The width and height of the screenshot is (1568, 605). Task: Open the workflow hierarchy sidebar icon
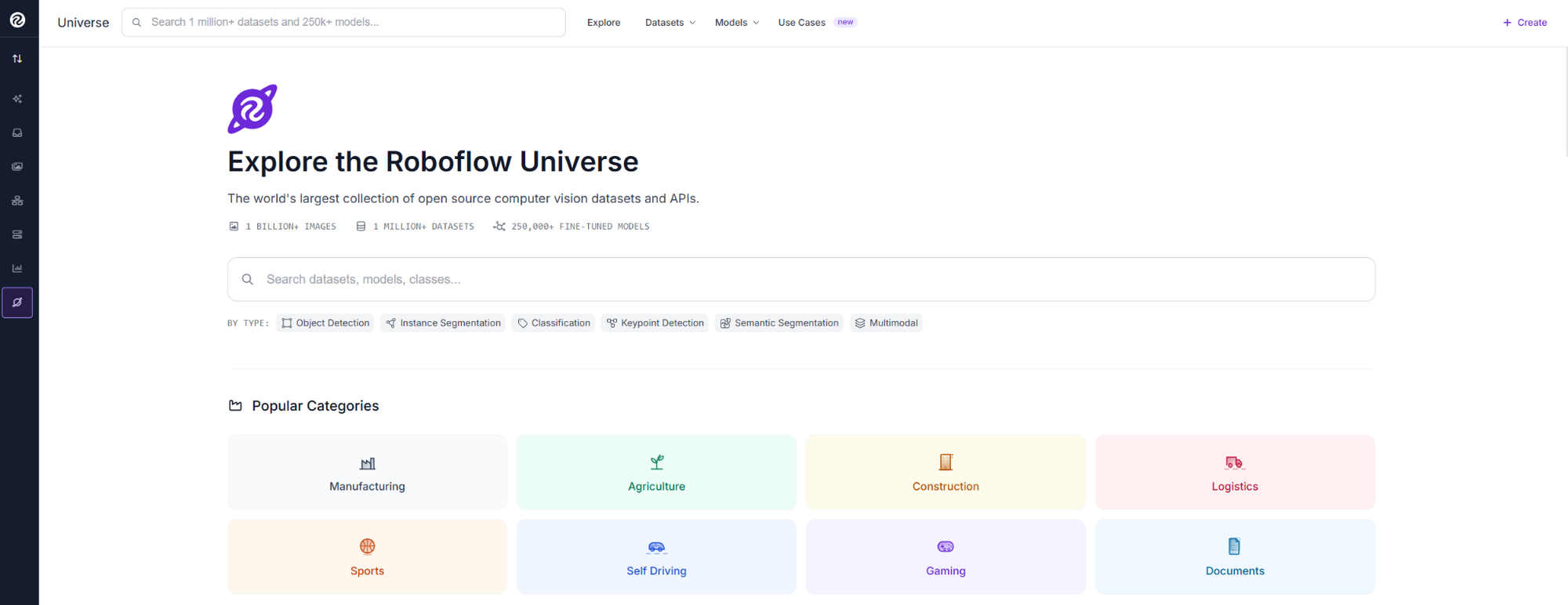17,201
